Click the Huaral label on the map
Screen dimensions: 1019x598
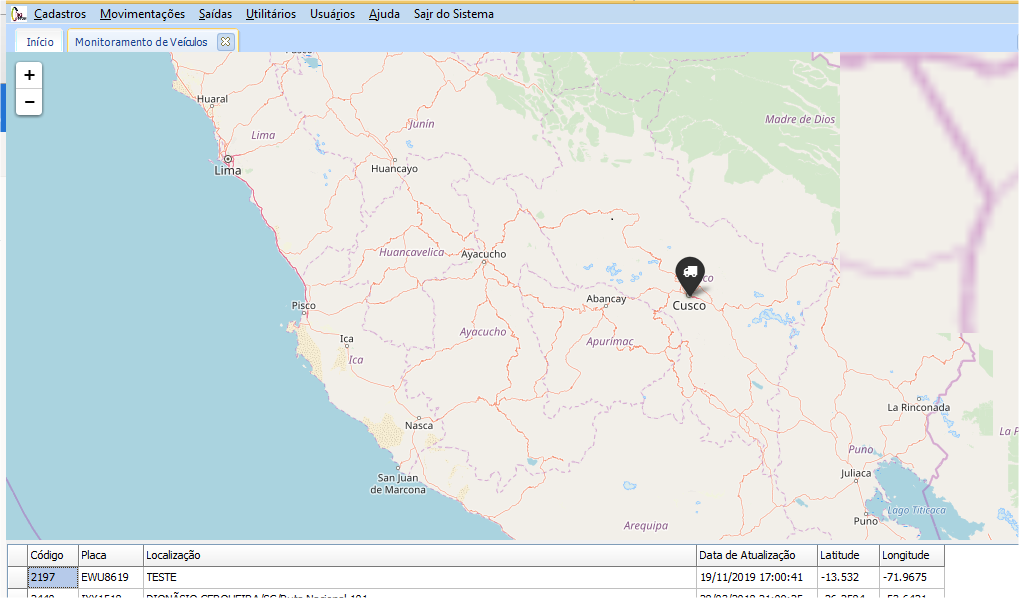tap(213, 99)
